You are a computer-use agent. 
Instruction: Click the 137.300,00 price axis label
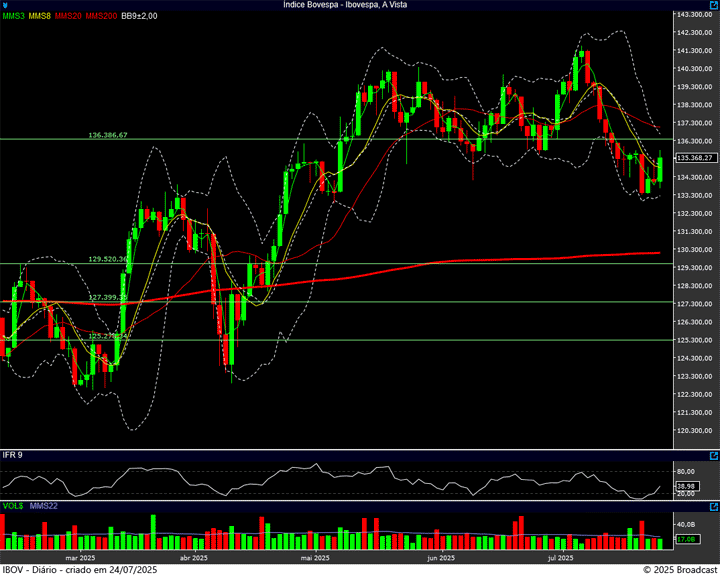[x=695, y=123]
